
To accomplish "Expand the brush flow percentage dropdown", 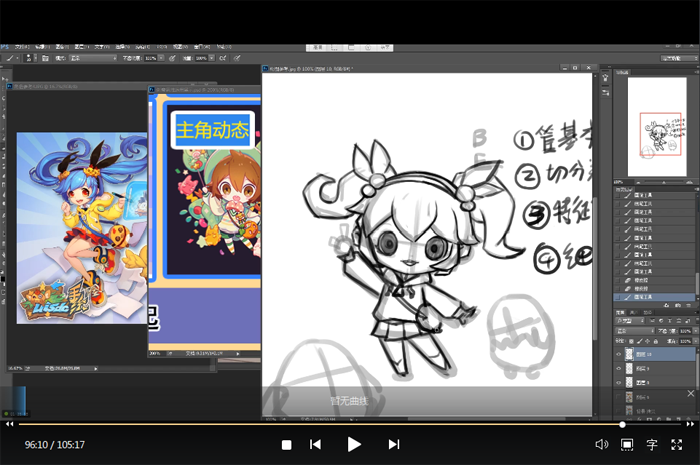I will 212,58.
